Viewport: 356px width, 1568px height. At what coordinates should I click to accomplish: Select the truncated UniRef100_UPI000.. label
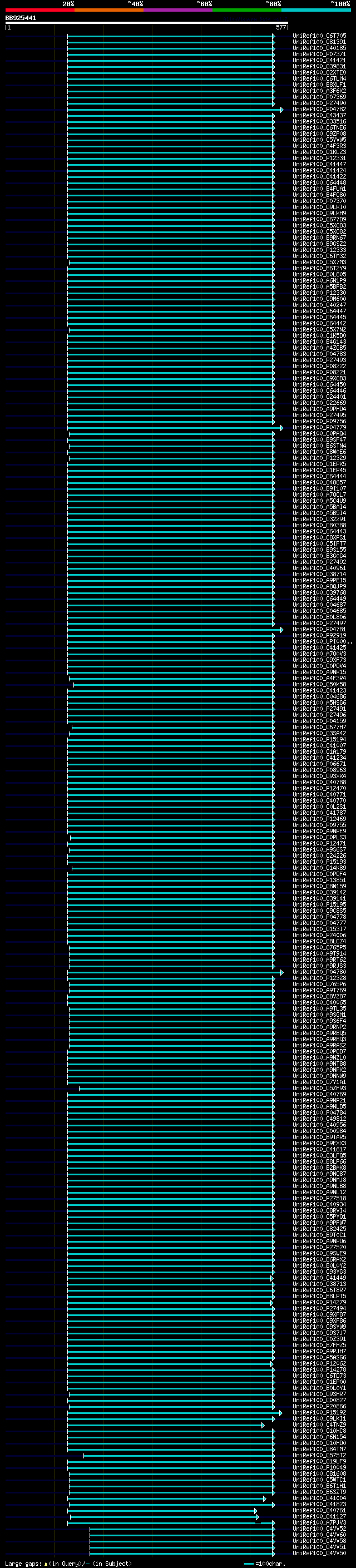point(322,641)
